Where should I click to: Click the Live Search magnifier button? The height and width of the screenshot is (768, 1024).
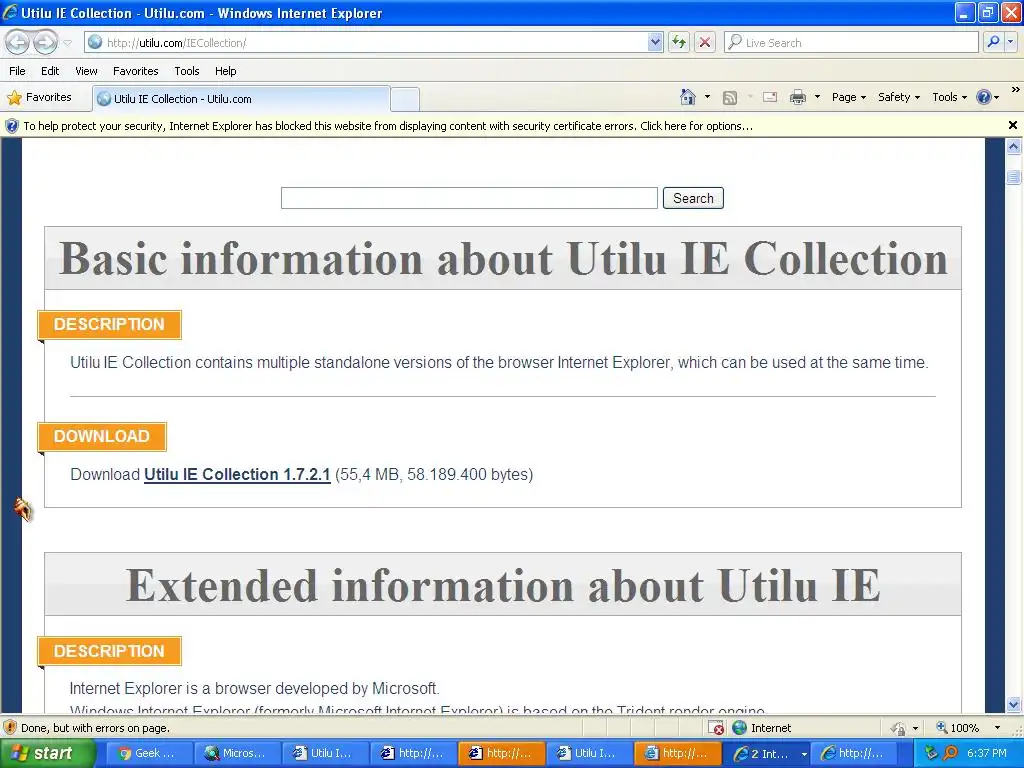(x=993, y=42)
